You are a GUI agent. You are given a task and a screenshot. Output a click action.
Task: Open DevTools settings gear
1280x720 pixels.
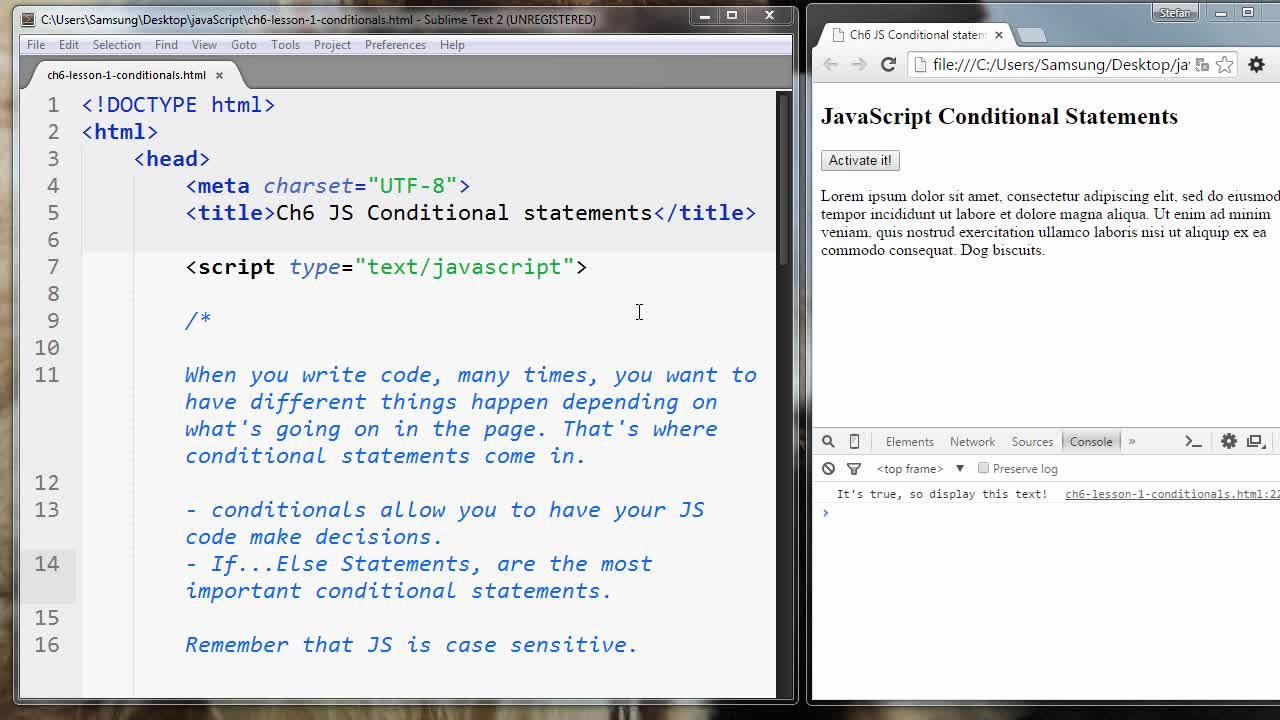pyautogui.click(x=1229, y=442)
